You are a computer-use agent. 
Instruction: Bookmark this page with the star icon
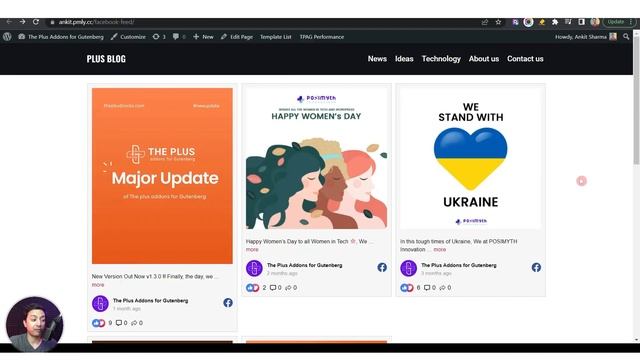(498, 22)
